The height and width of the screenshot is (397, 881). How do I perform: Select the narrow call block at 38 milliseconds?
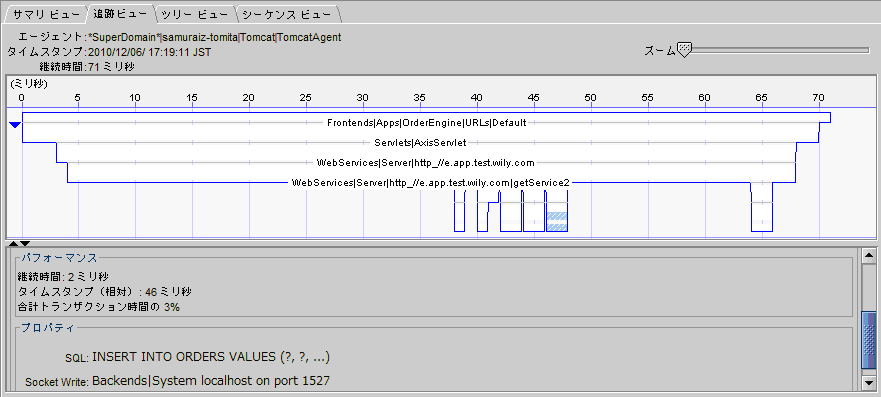pos(460,211)
